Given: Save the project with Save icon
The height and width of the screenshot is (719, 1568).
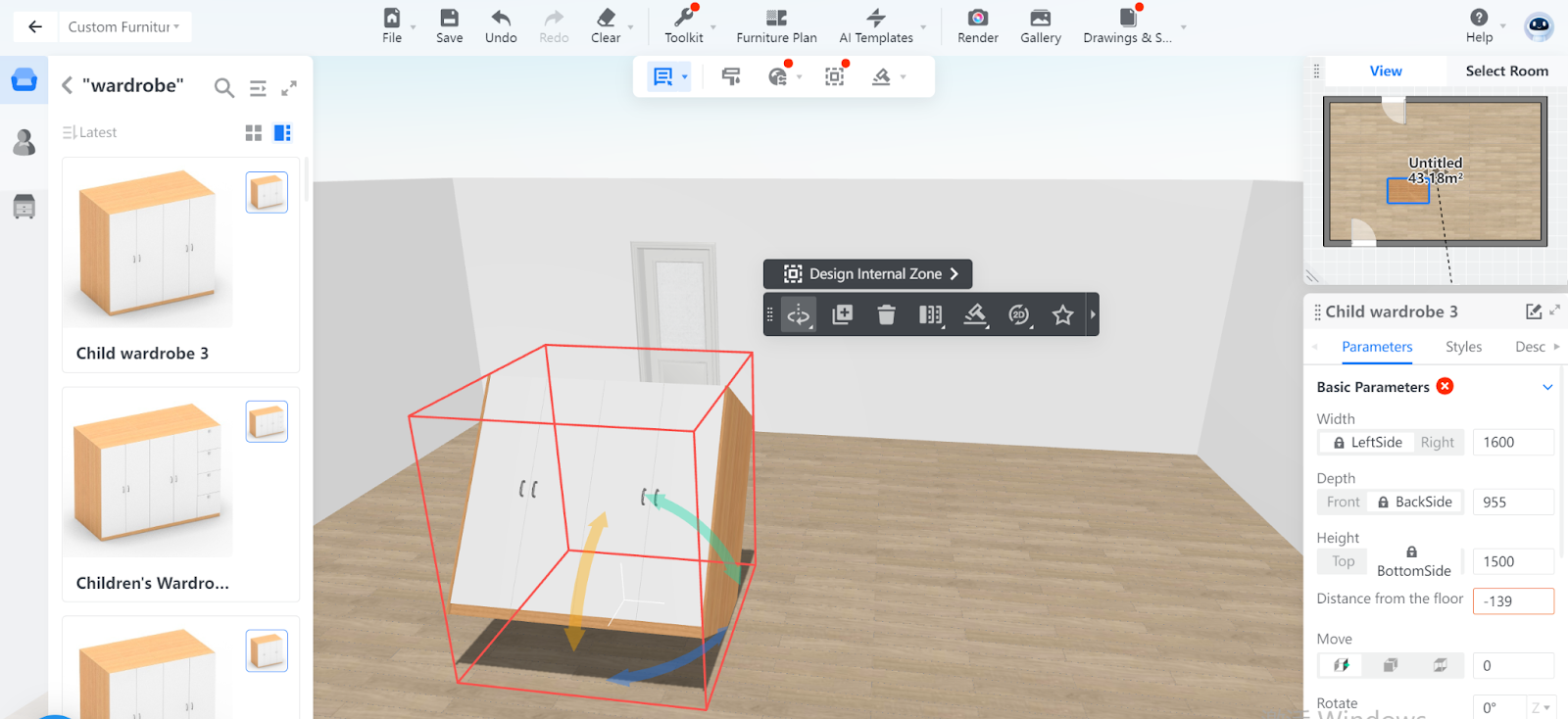Looking at the screenshot, I should tap(449, 19).
